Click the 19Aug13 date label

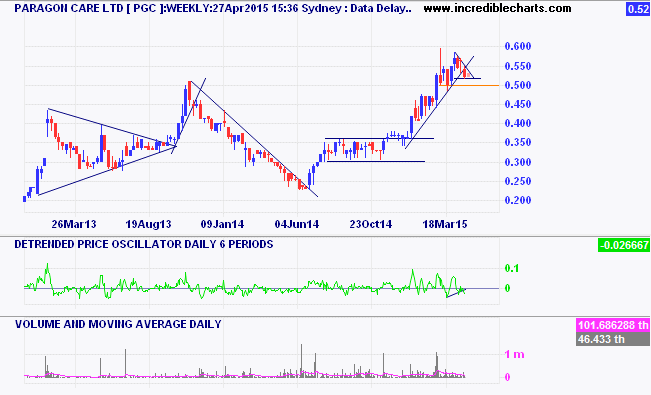click(x=148, y=224)
